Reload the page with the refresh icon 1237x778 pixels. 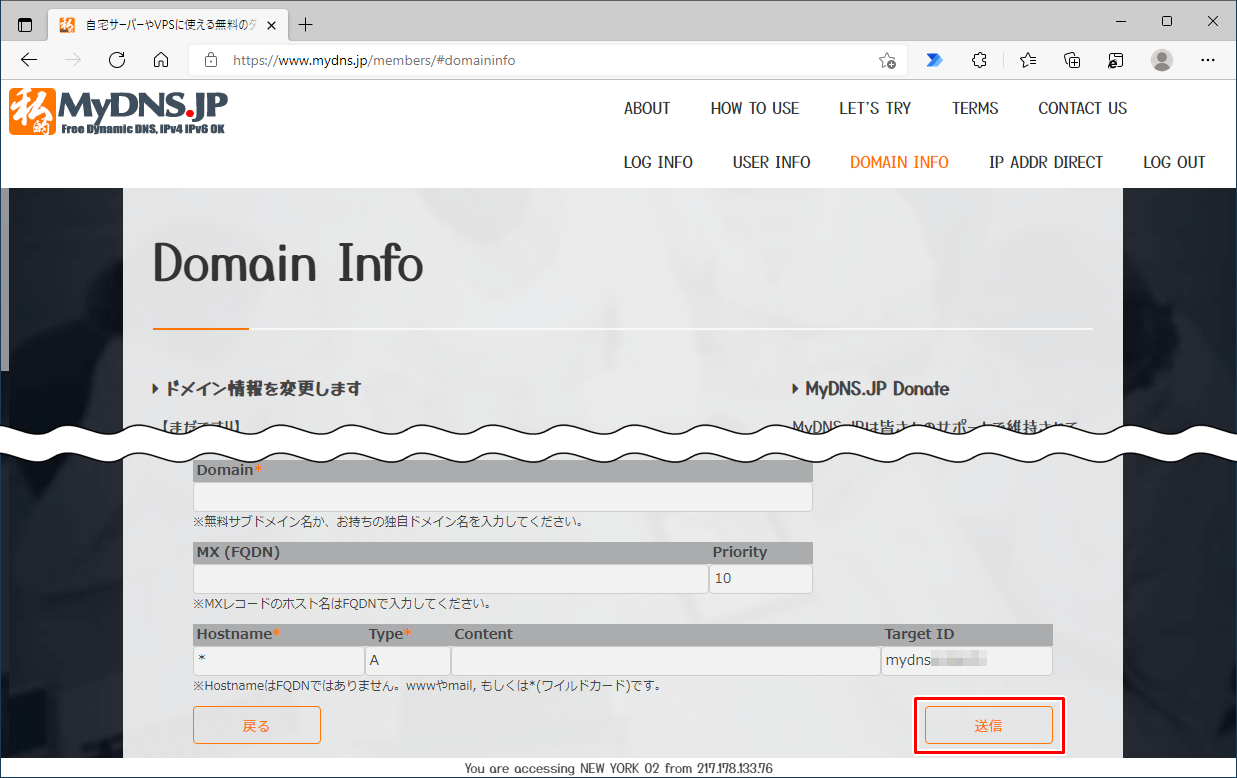coord(116,60)
